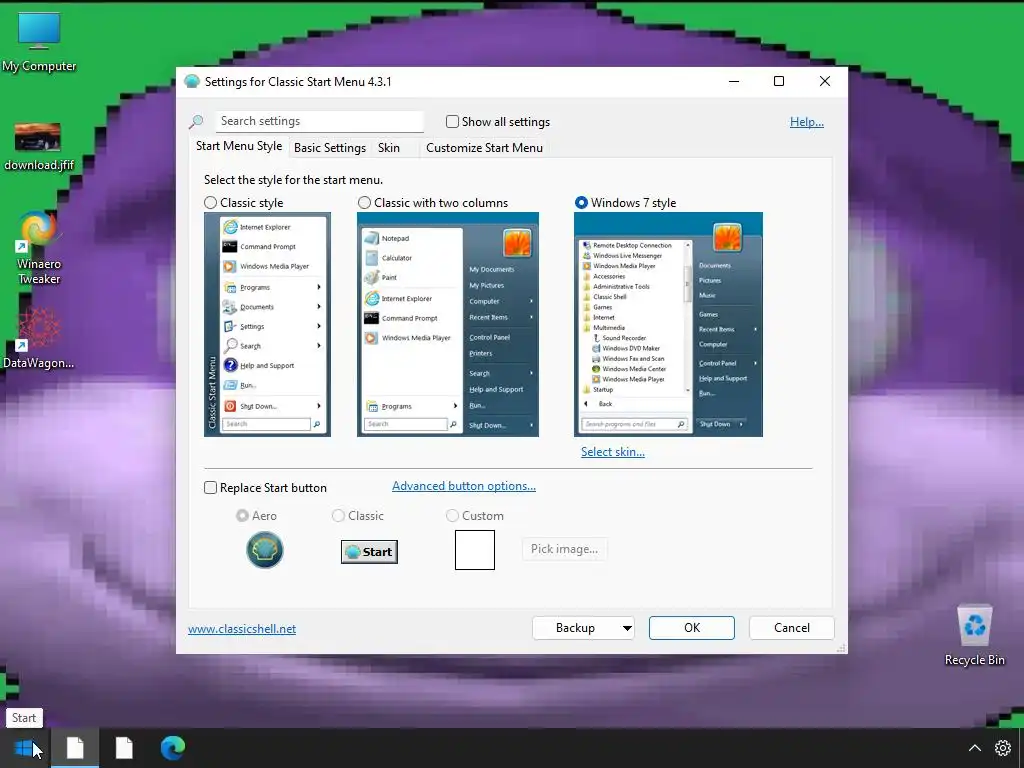Switch to the Skin tab
This screenshot has width=1024, height=768.
click(x=389, y=148)
